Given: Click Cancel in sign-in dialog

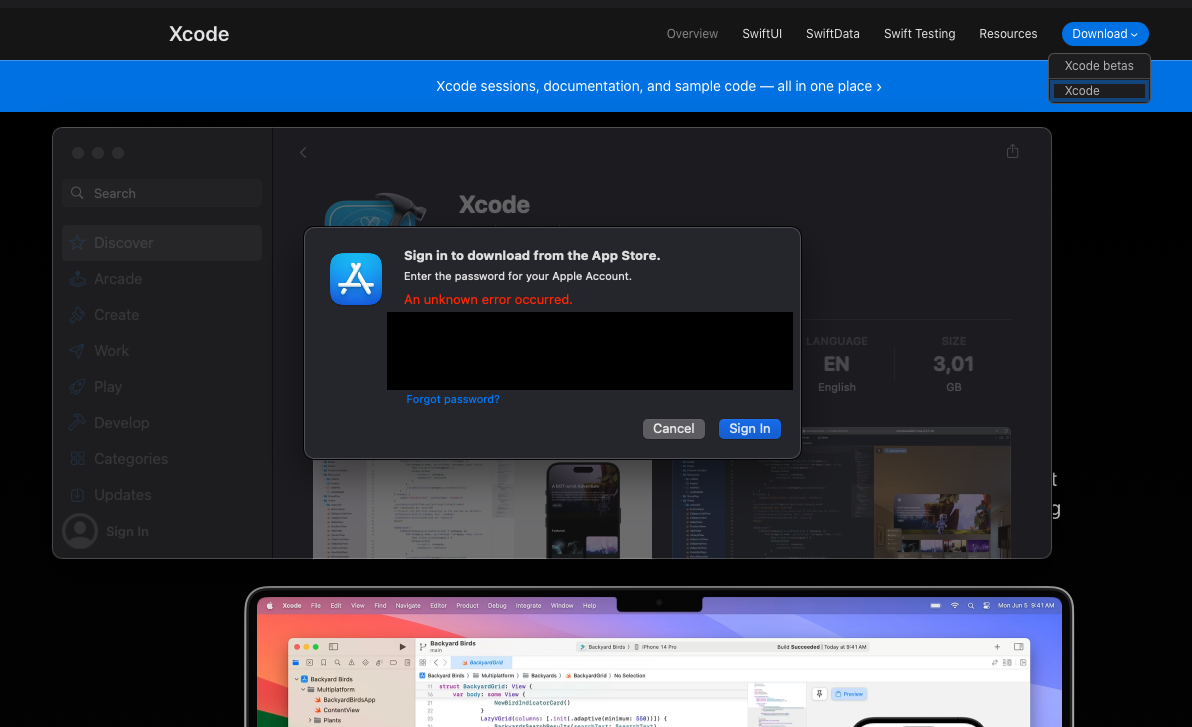Looking at the screenshot, I should pyautogui.click(x=674, y=429).
